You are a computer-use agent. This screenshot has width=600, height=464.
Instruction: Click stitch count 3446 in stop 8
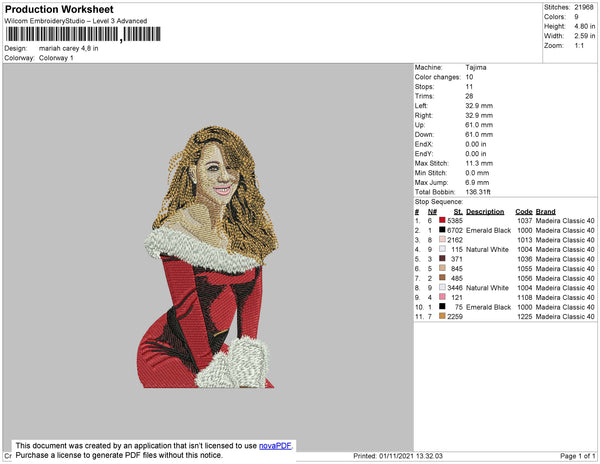(x=455, y=288)
